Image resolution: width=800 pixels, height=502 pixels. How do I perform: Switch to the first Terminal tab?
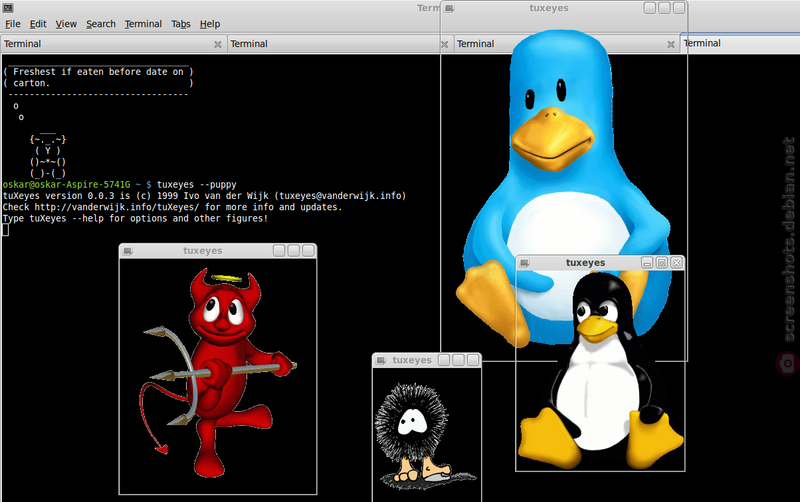pyautogui.click(x=113, y=44)
